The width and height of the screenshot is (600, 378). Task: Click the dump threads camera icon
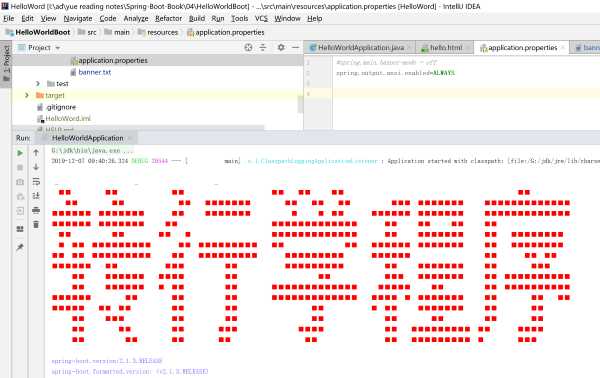click(x=20, y=182)
